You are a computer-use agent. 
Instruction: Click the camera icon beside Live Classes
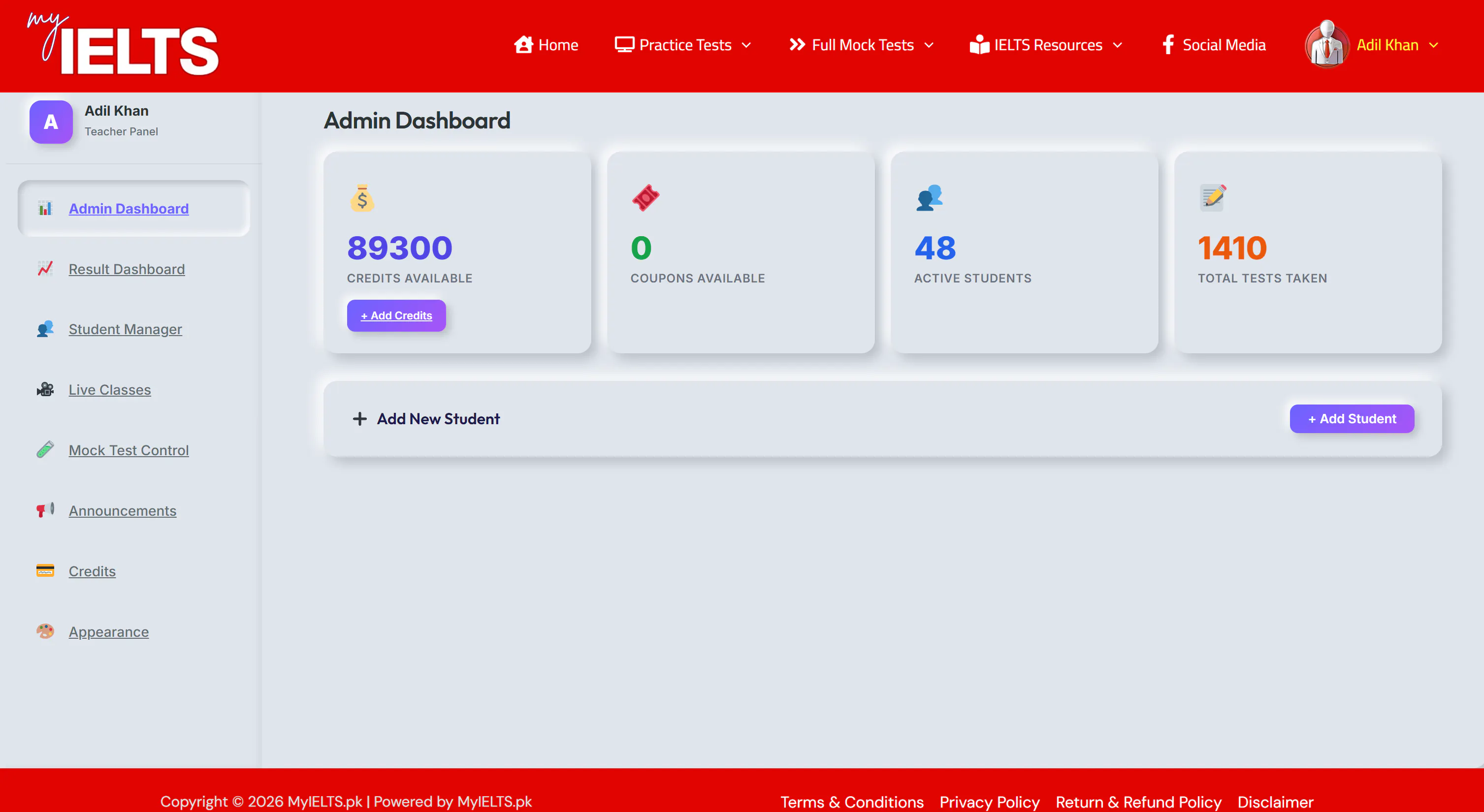click(x=45, y=390)
